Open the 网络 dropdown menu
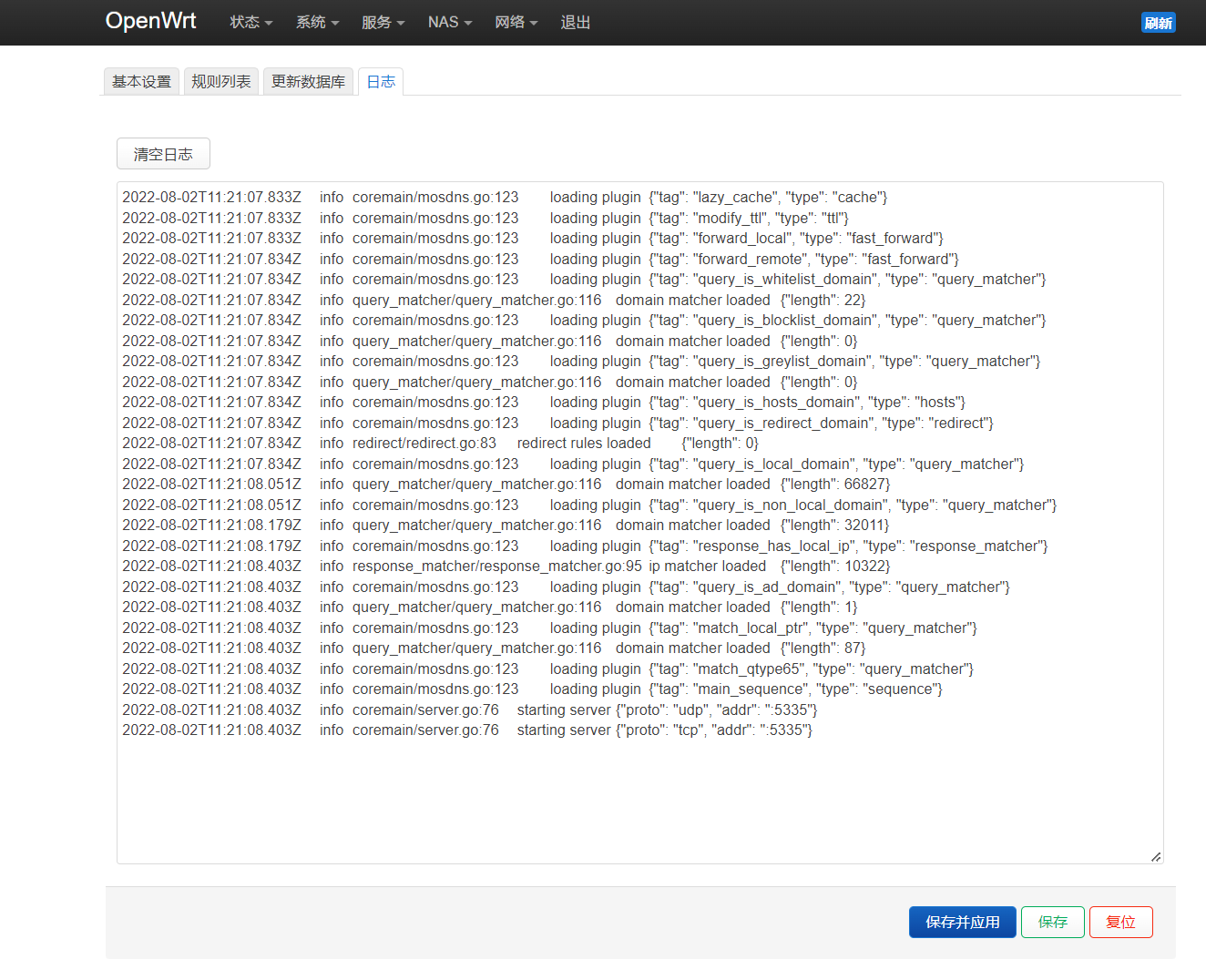 point(516,22)
